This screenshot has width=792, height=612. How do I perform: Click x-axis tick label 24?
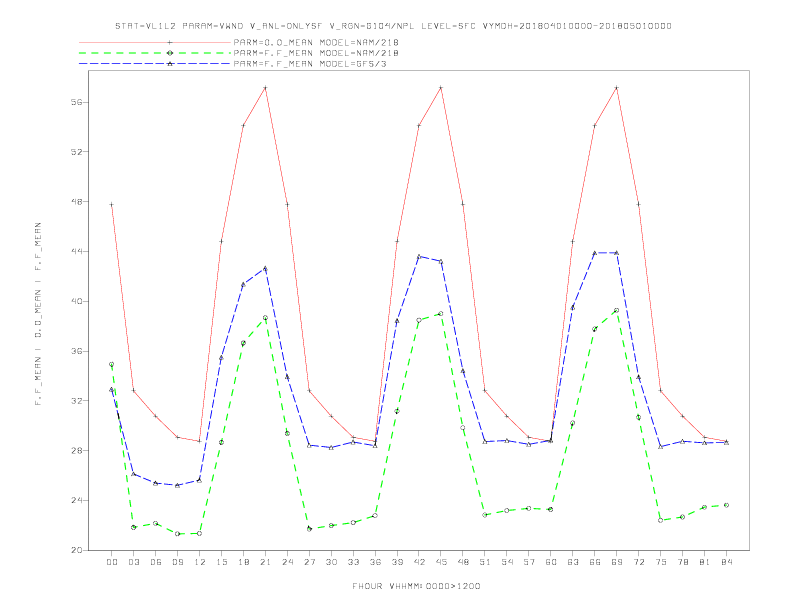point(287,562)
